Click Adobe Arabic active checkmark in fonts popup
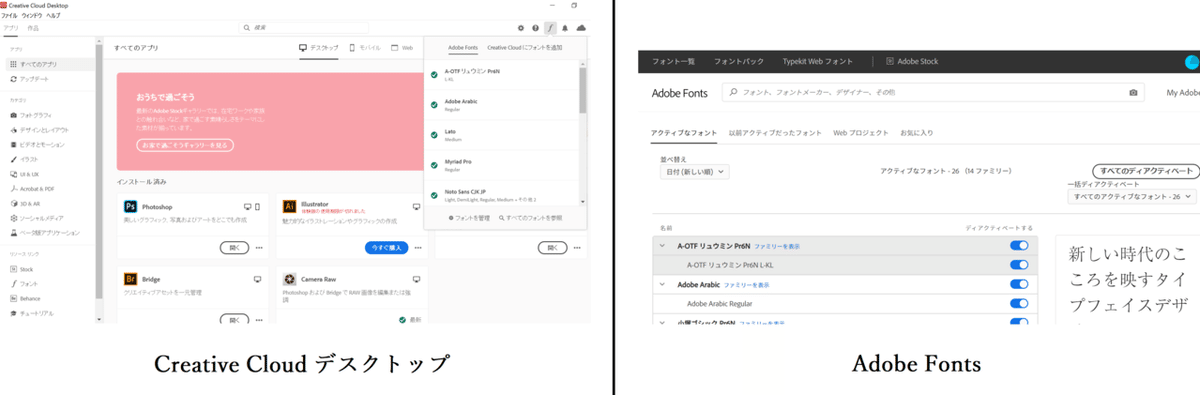The image size is (1200, 395). coord(434,104)
